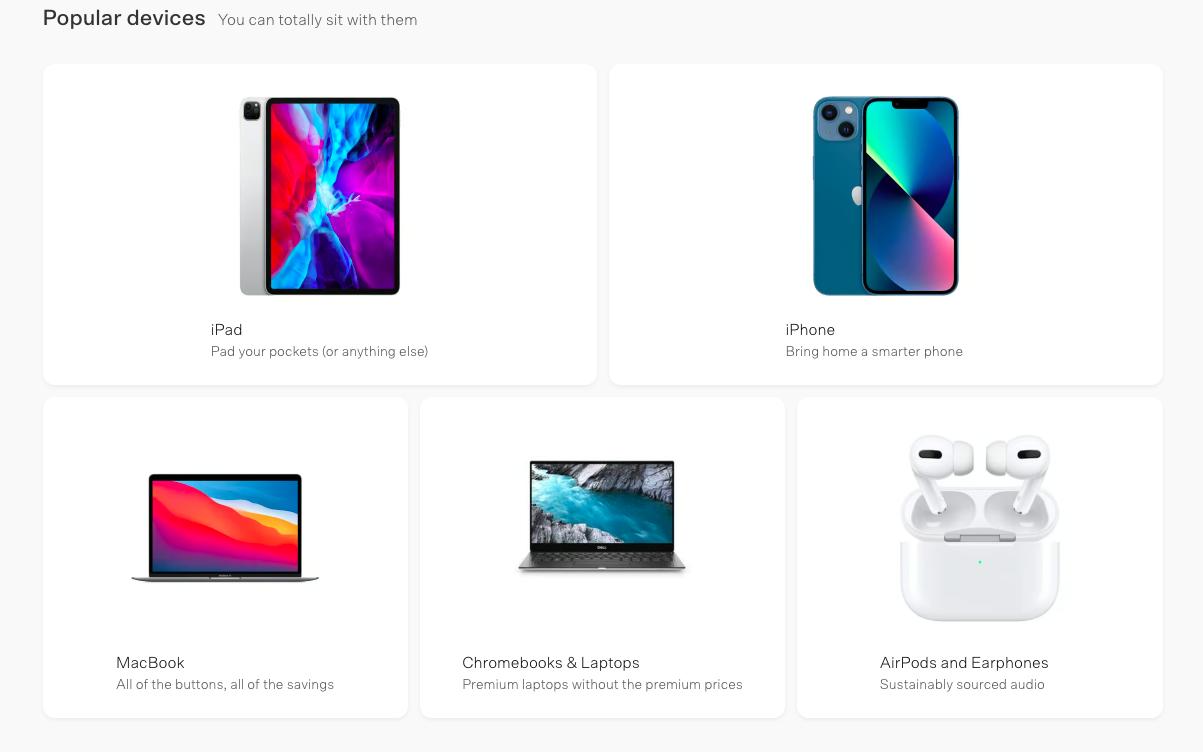Image resolution: width=1203 pixels, height=752 pixels.
Task: Select the Popular devices heading
Action: click(124, 18)
